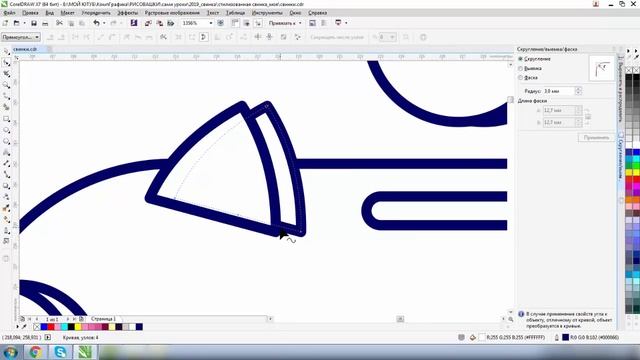The image size is (640, 360).
Task: Click the Применить button in the docker
Action: 596,138
